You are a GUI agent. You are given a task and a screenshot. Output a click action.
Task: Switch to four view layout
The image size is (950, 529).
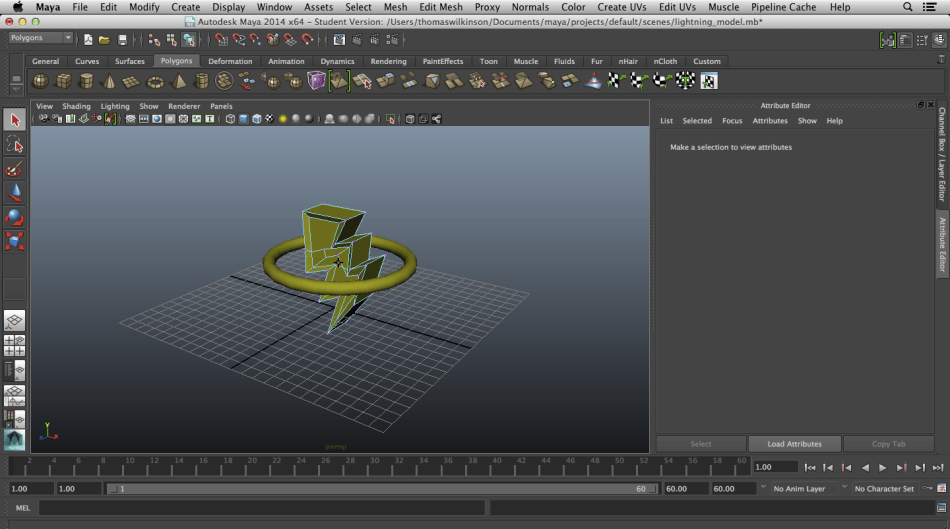point(15,345)
